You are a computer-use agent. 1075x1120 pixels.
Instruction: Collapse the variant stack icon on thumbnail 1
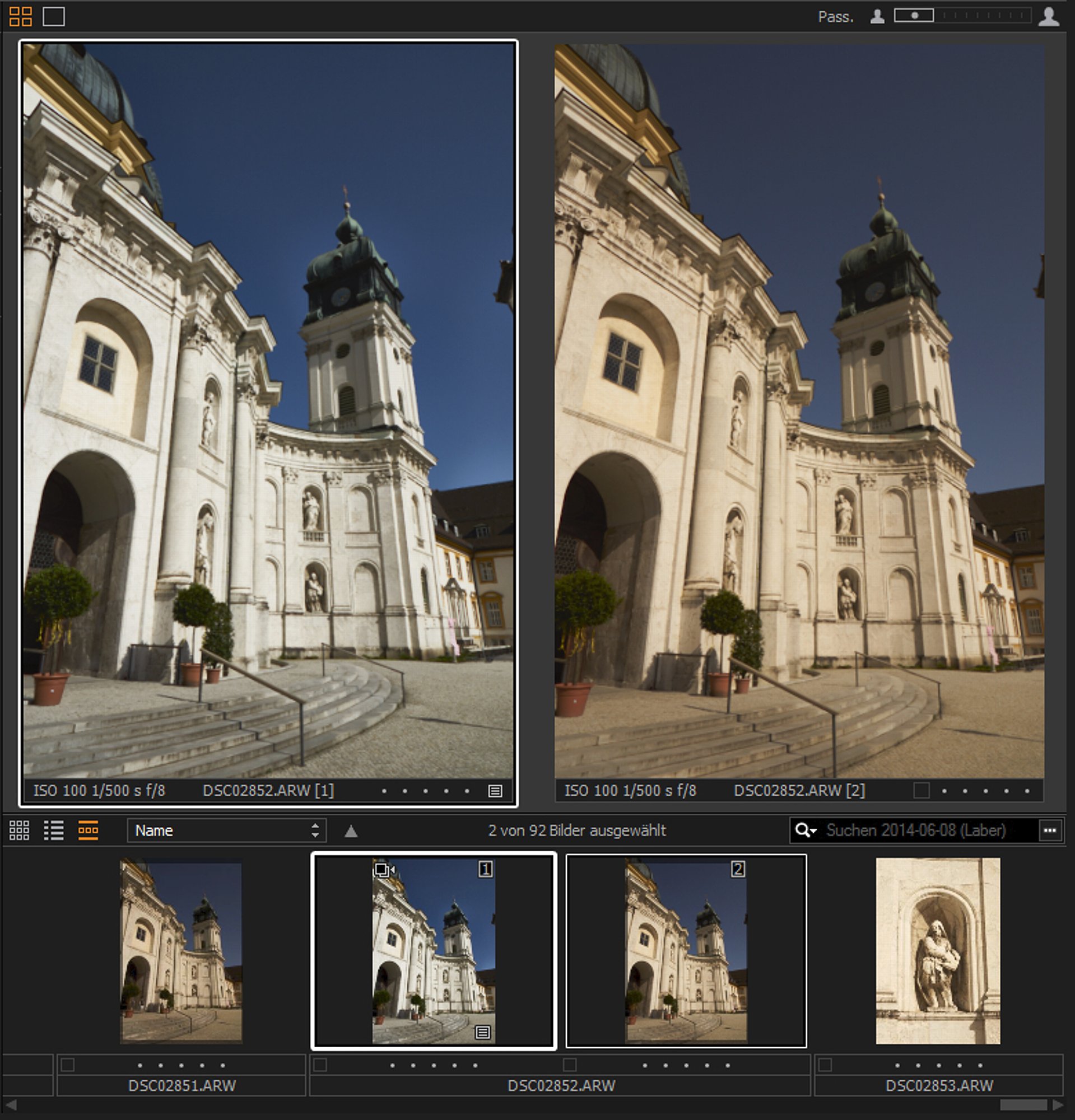(x=384, y=870)
